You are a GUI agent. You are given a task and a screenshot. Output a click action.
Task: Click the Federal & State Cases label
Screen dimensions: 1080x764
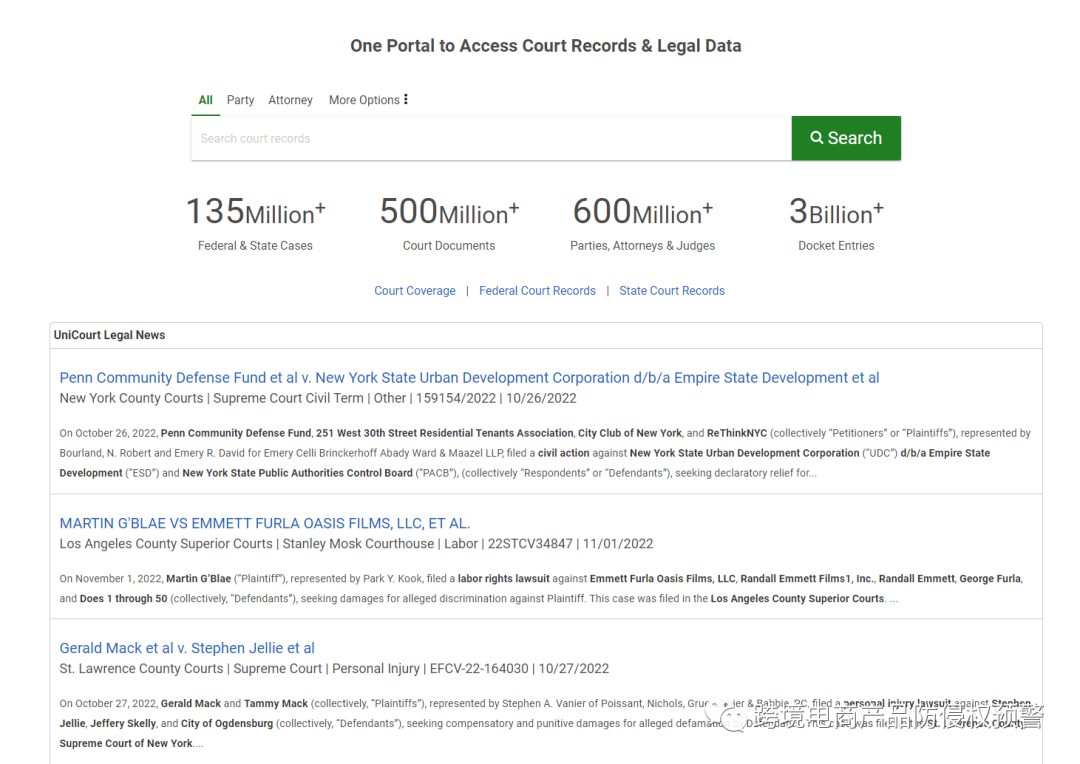click(255, 246)
